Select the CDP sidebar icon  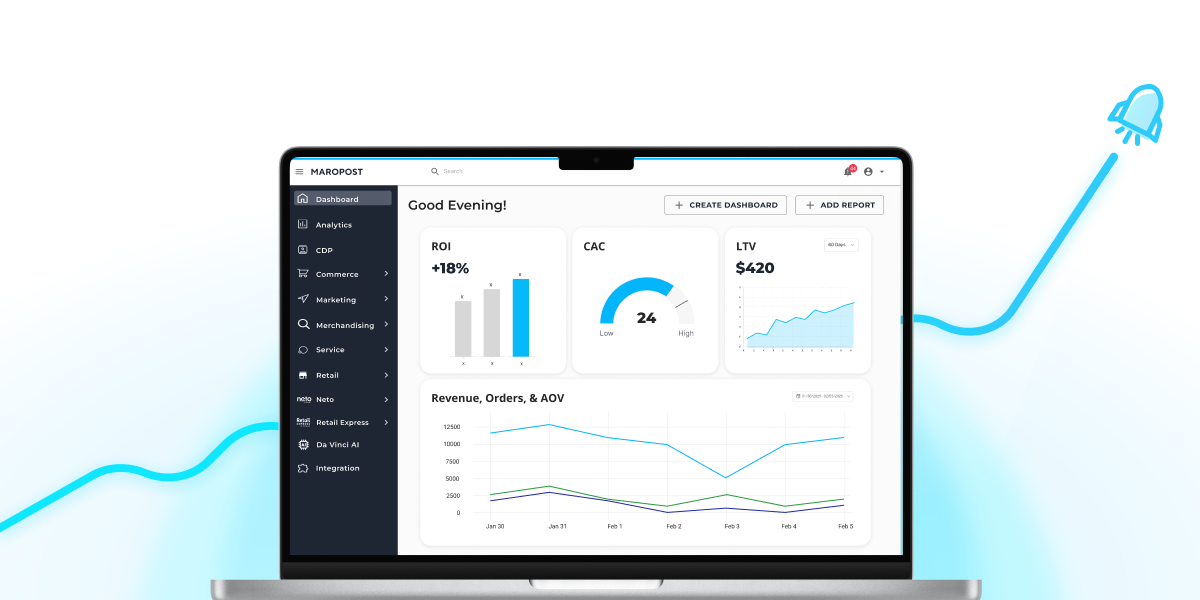tap(303, 250)
